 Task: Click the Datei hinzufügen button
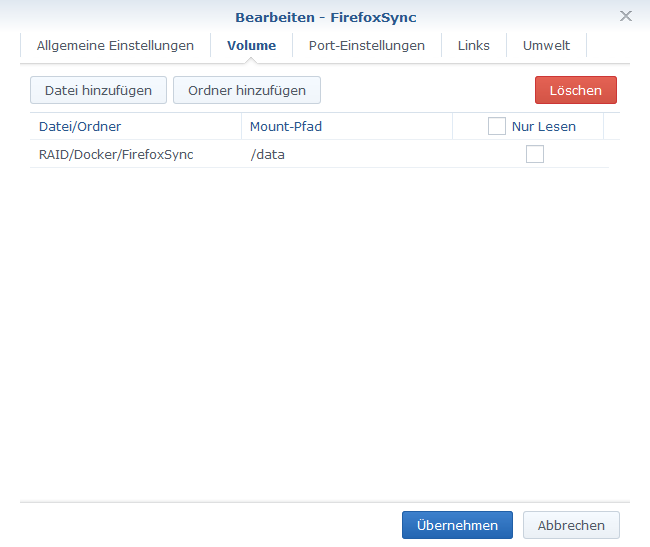[98, 90]
